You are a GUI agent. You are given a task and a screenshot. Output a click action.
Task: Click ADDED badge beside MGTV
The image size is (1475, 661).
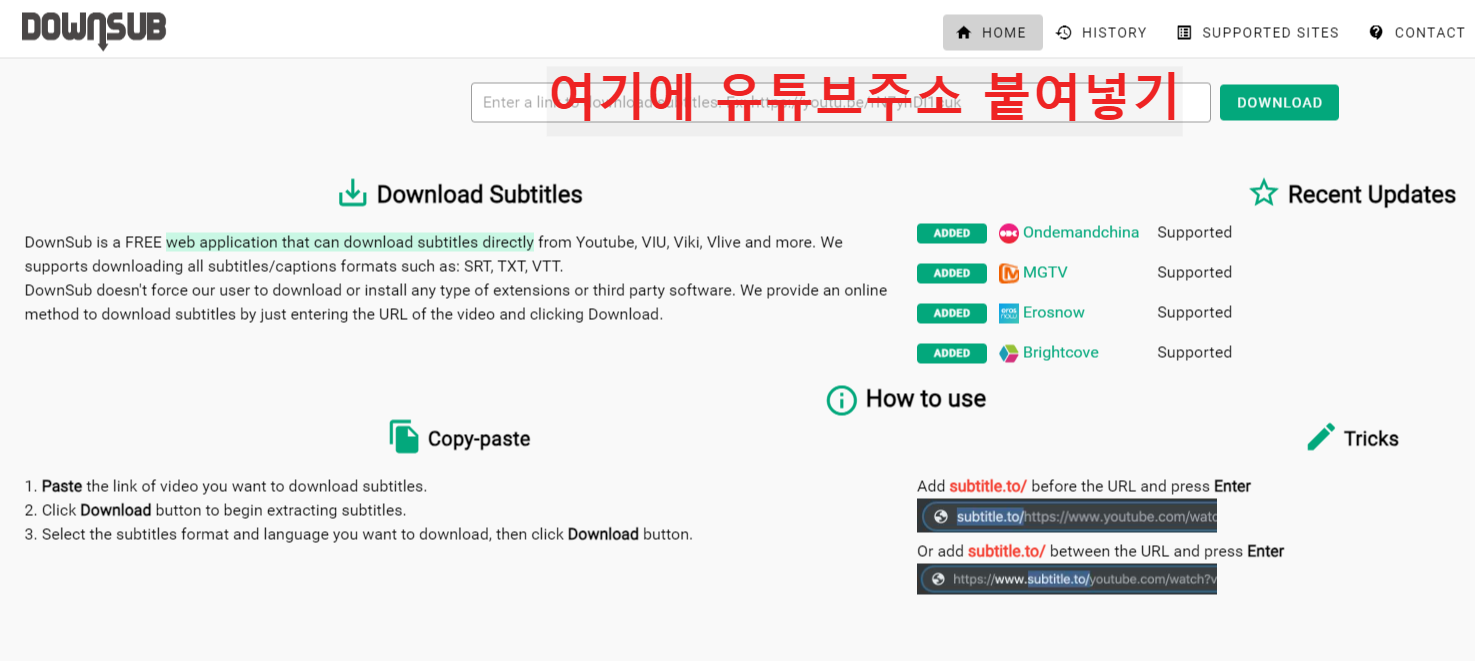coord(952,273)
